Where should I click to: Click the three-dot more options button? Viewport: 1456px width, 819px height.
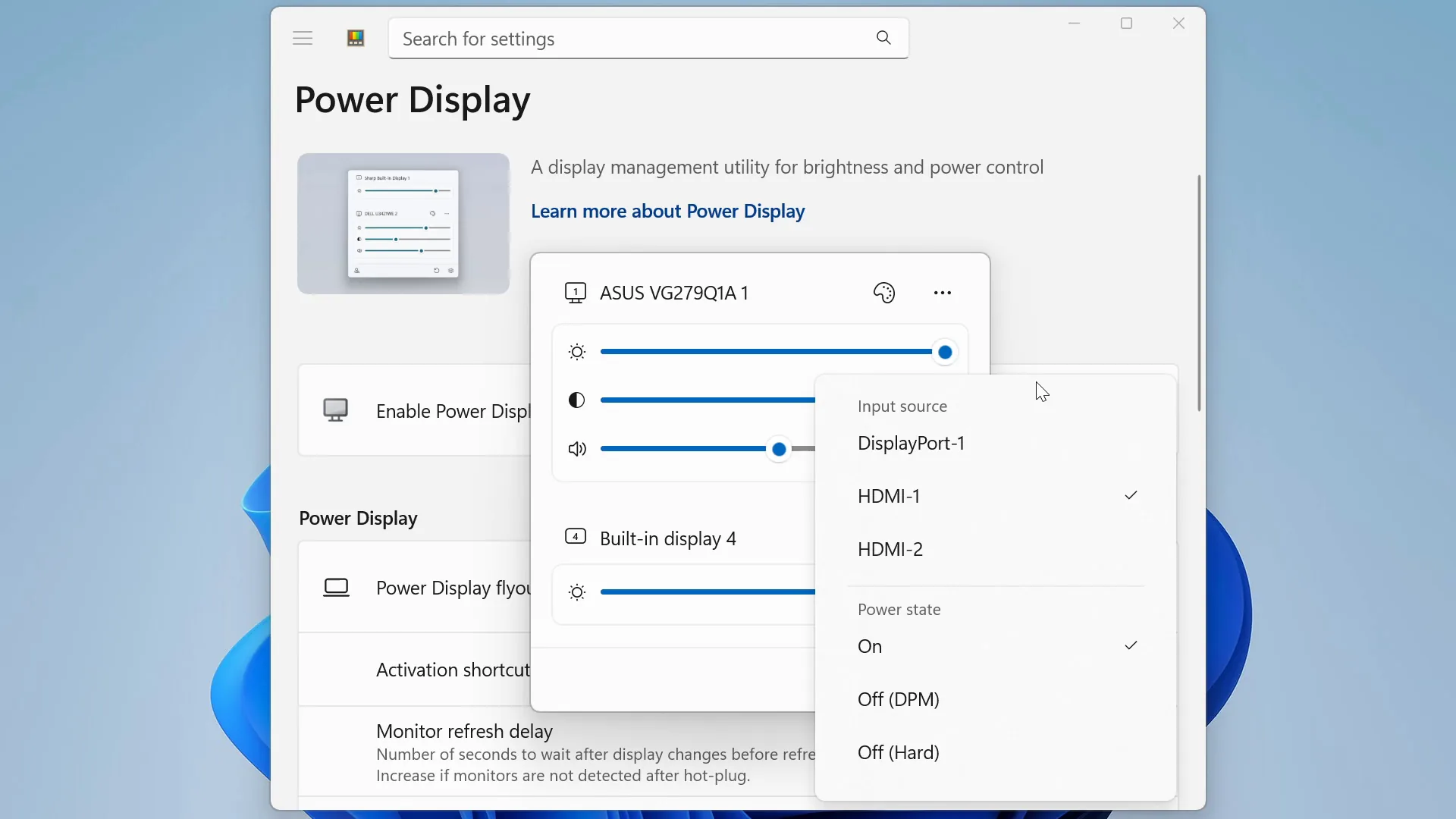pyautogui.click(x=943, y=293)
